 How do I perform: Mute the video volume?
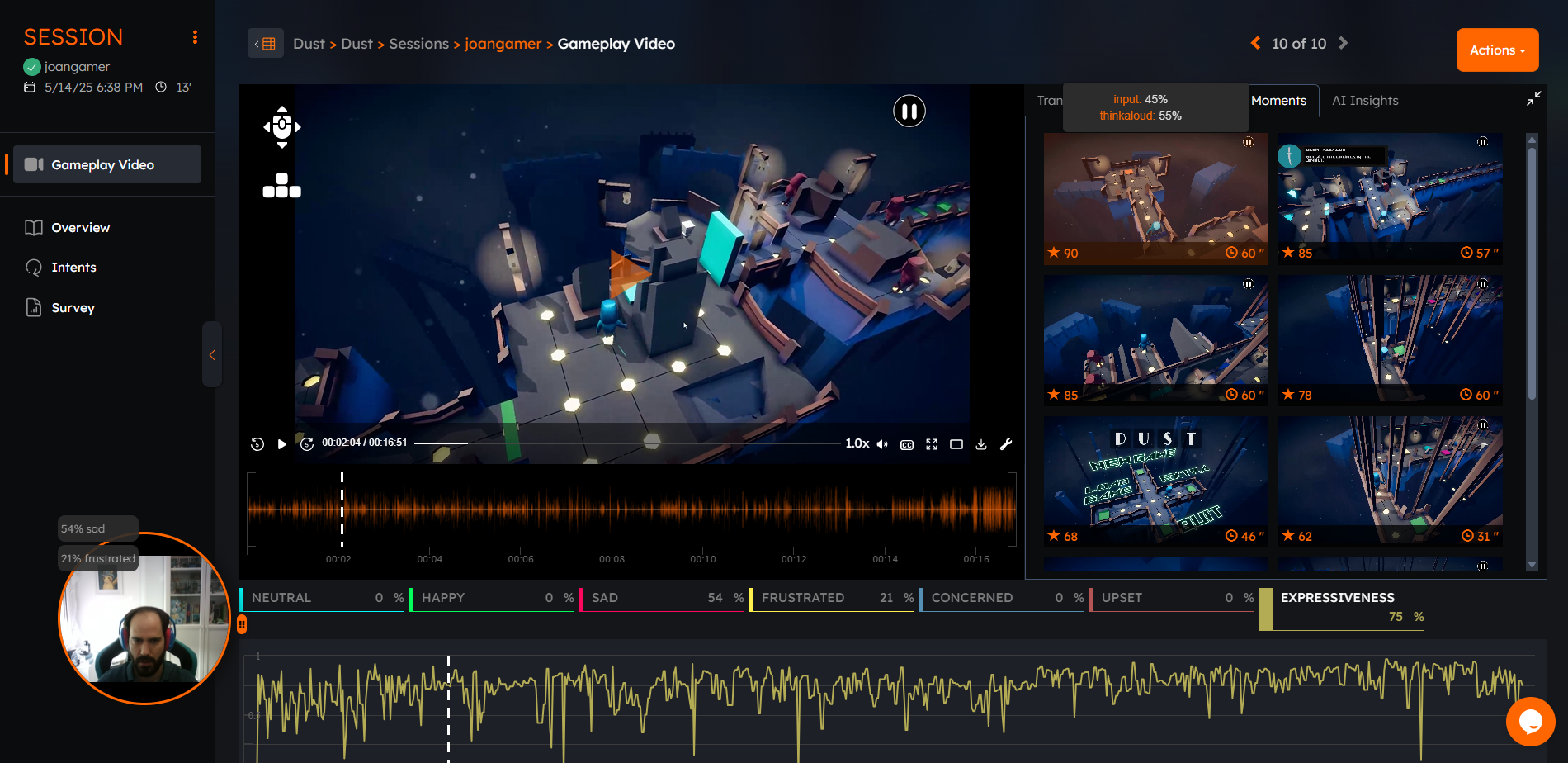[x=882, y=444]
